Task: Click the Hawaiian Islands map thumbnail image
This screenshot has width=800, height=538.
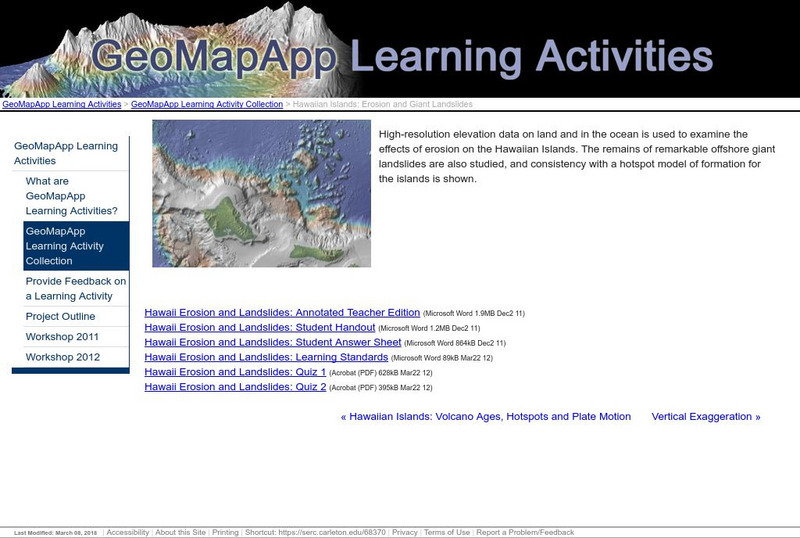Action: [262, 193]
